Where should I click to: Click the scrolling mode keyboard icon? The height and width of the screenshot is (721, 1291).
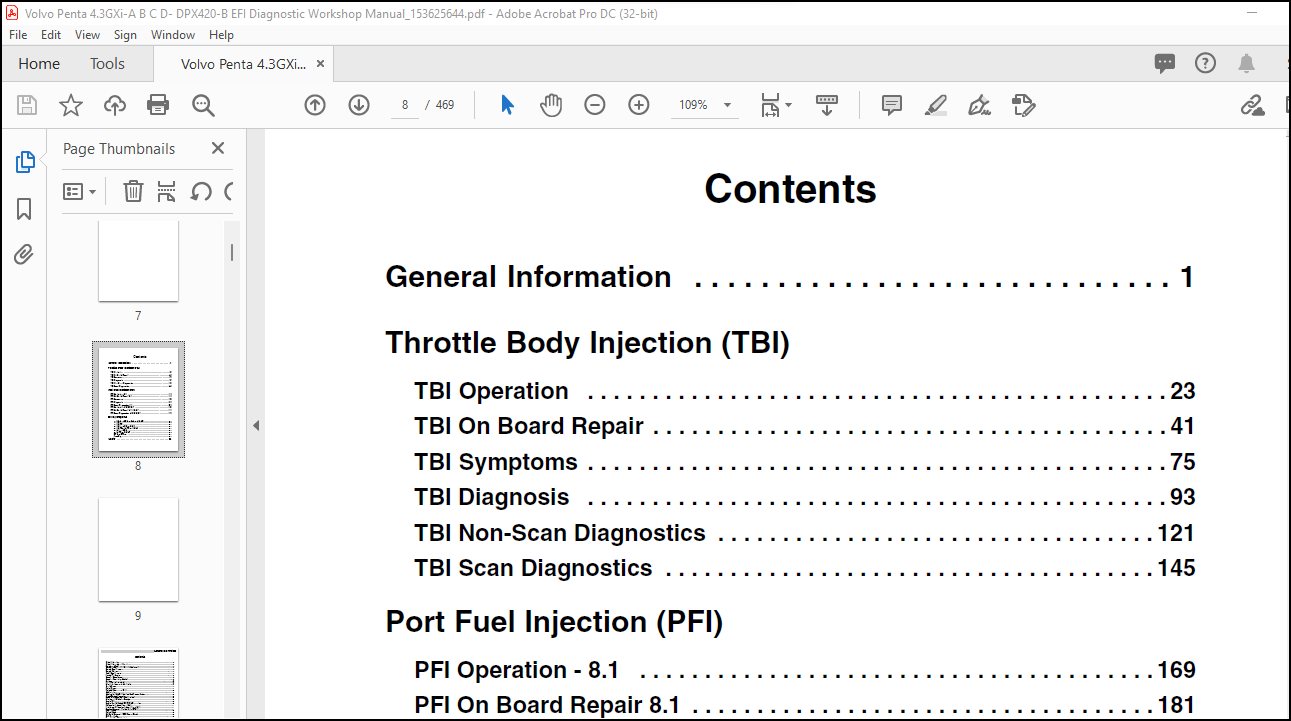click(827, 105)
